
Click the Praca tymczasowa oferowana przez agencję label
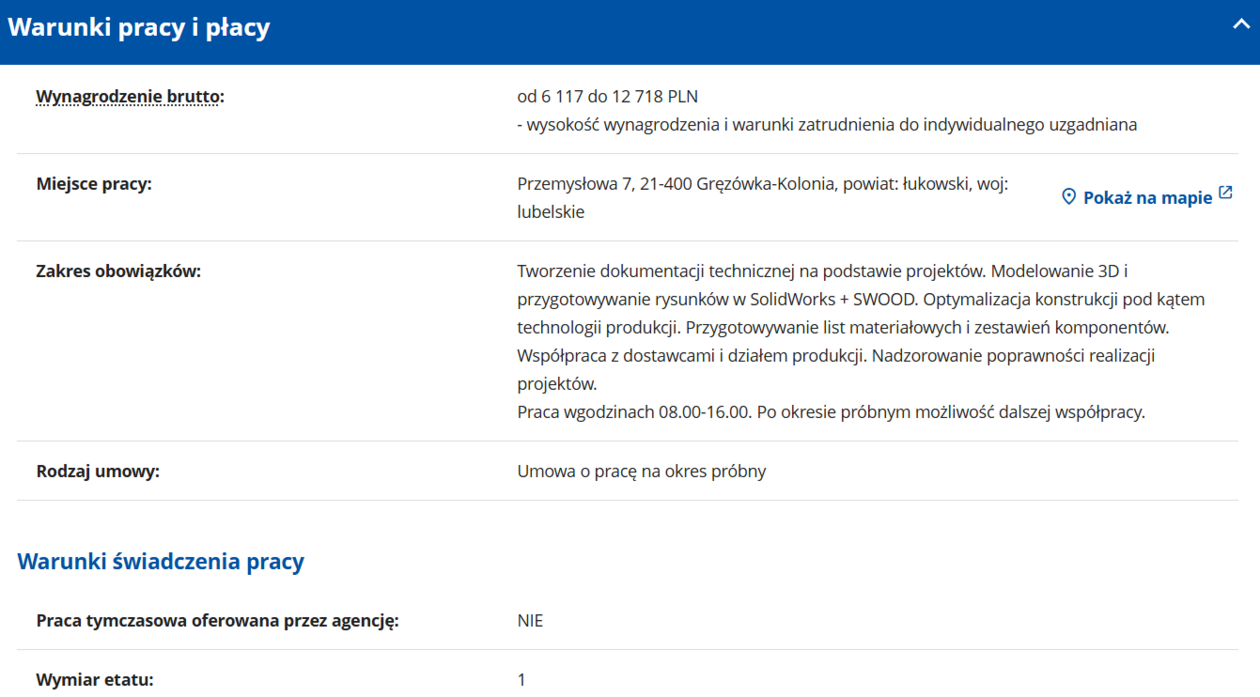pos(217,621)
